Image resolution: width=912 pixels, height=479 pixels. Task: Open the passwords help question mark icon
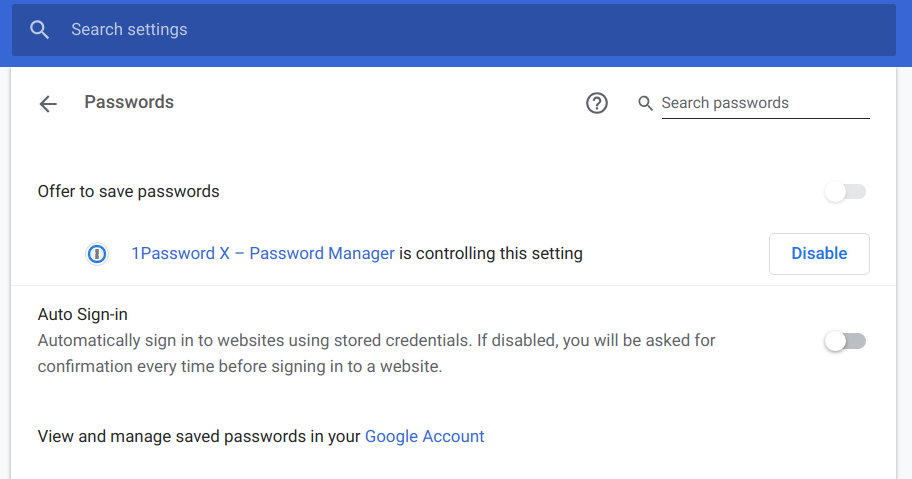[597, 103]
